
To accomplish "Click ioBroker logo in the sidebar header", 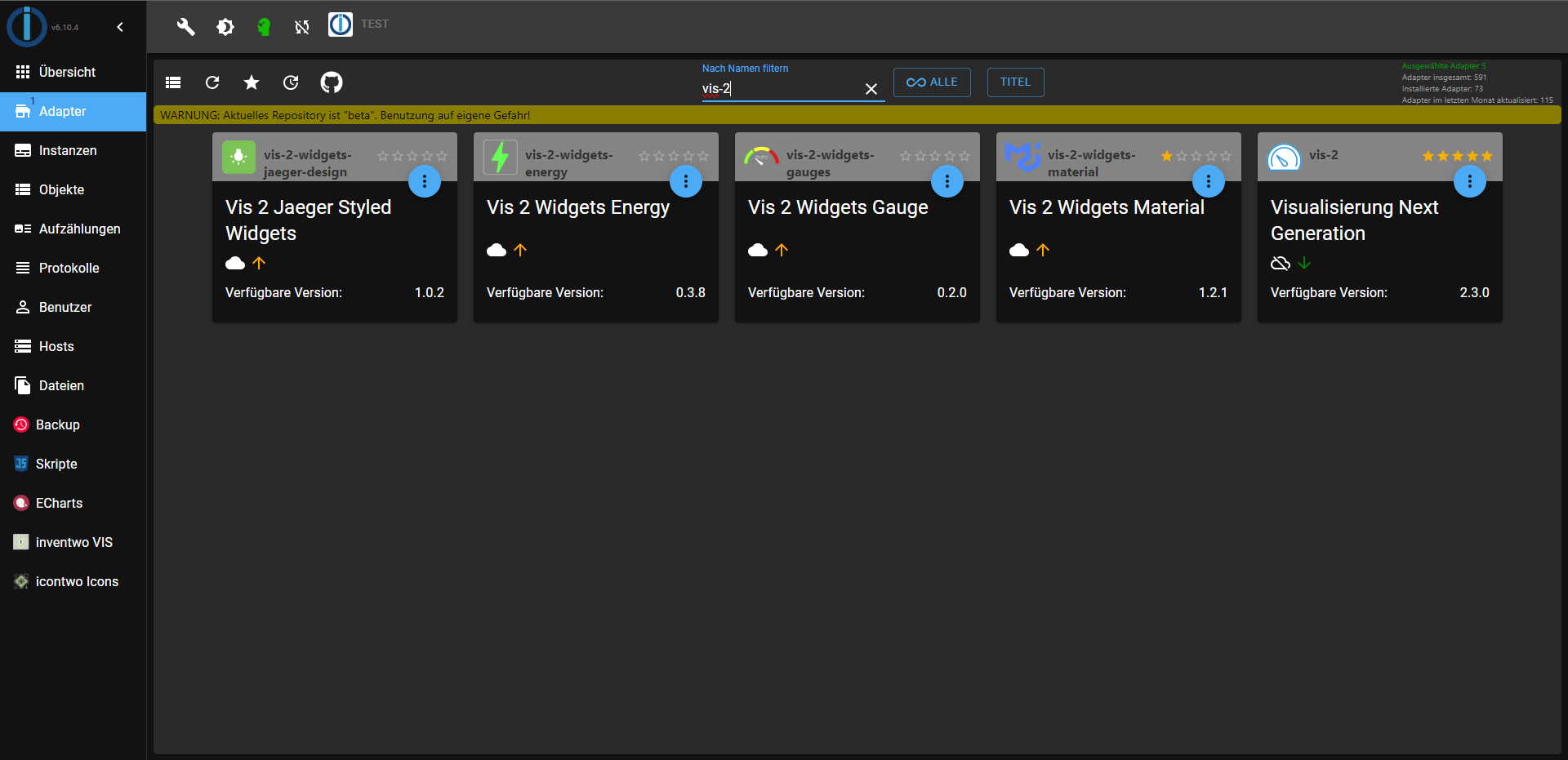I will (27, 27).
